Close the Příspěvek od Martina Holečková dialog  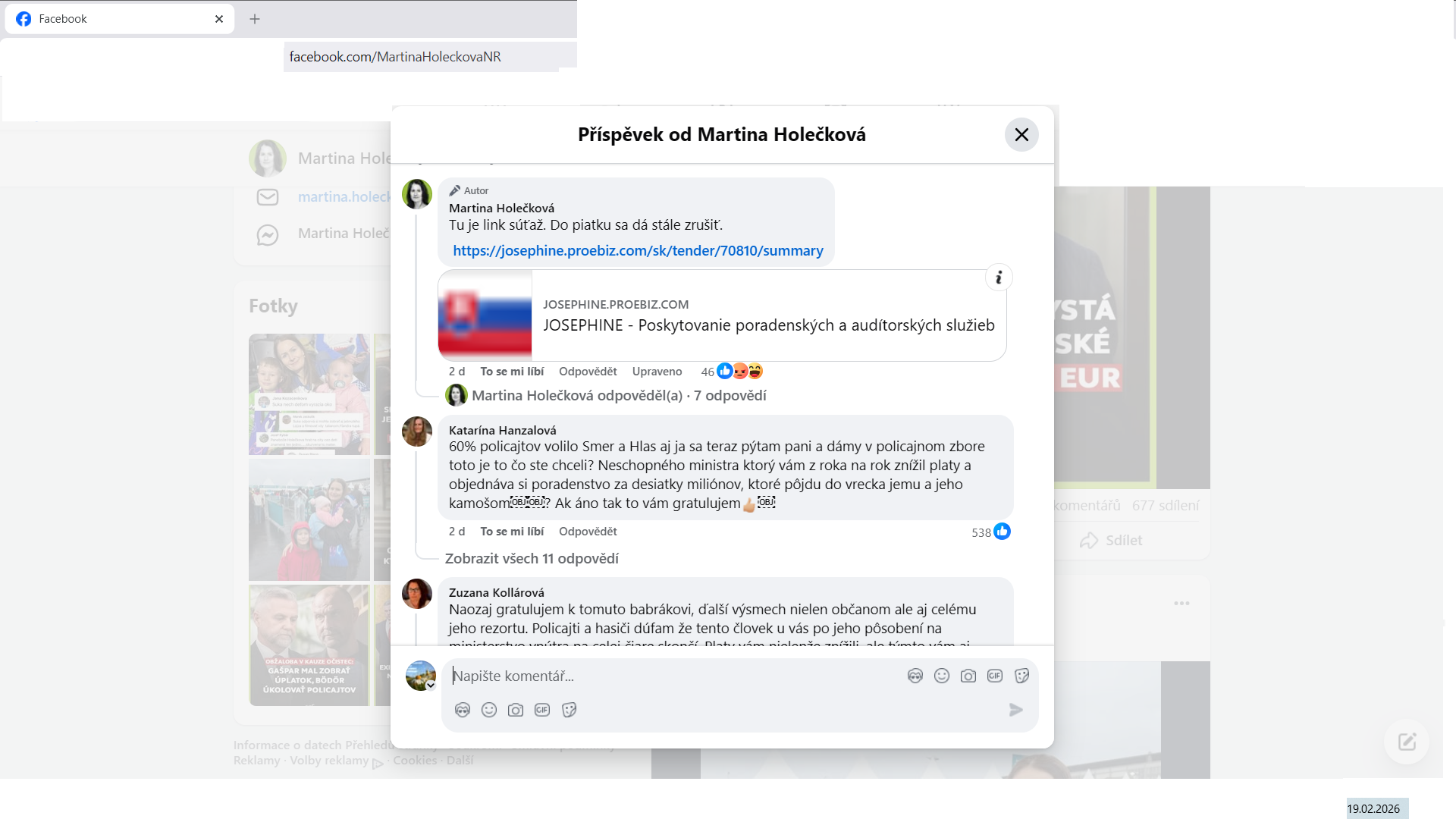[x=1021, y=135]
